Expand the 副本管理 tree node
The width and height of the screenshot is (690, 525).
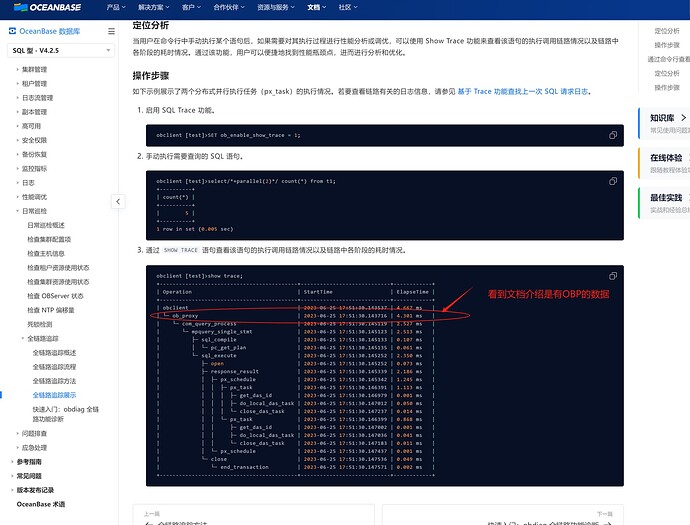click(x=18, y=112)
